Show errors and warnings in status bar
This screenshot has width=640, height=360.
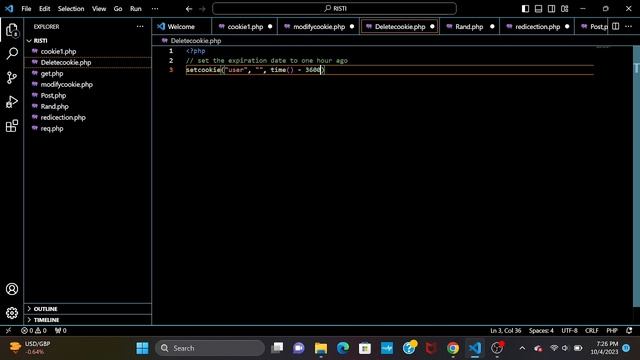(34, 331)
